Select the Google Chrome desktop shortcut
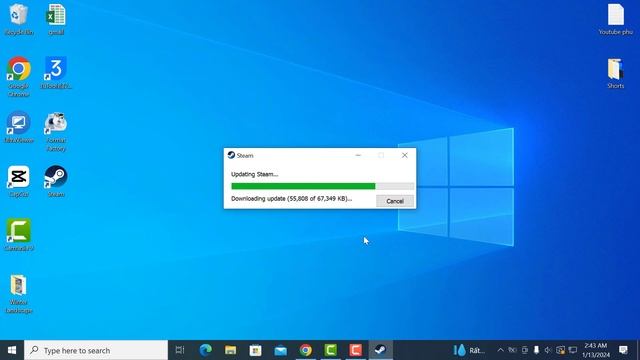Image resolution: width=640 pixels, height=360 pixels. coord(19,77)
